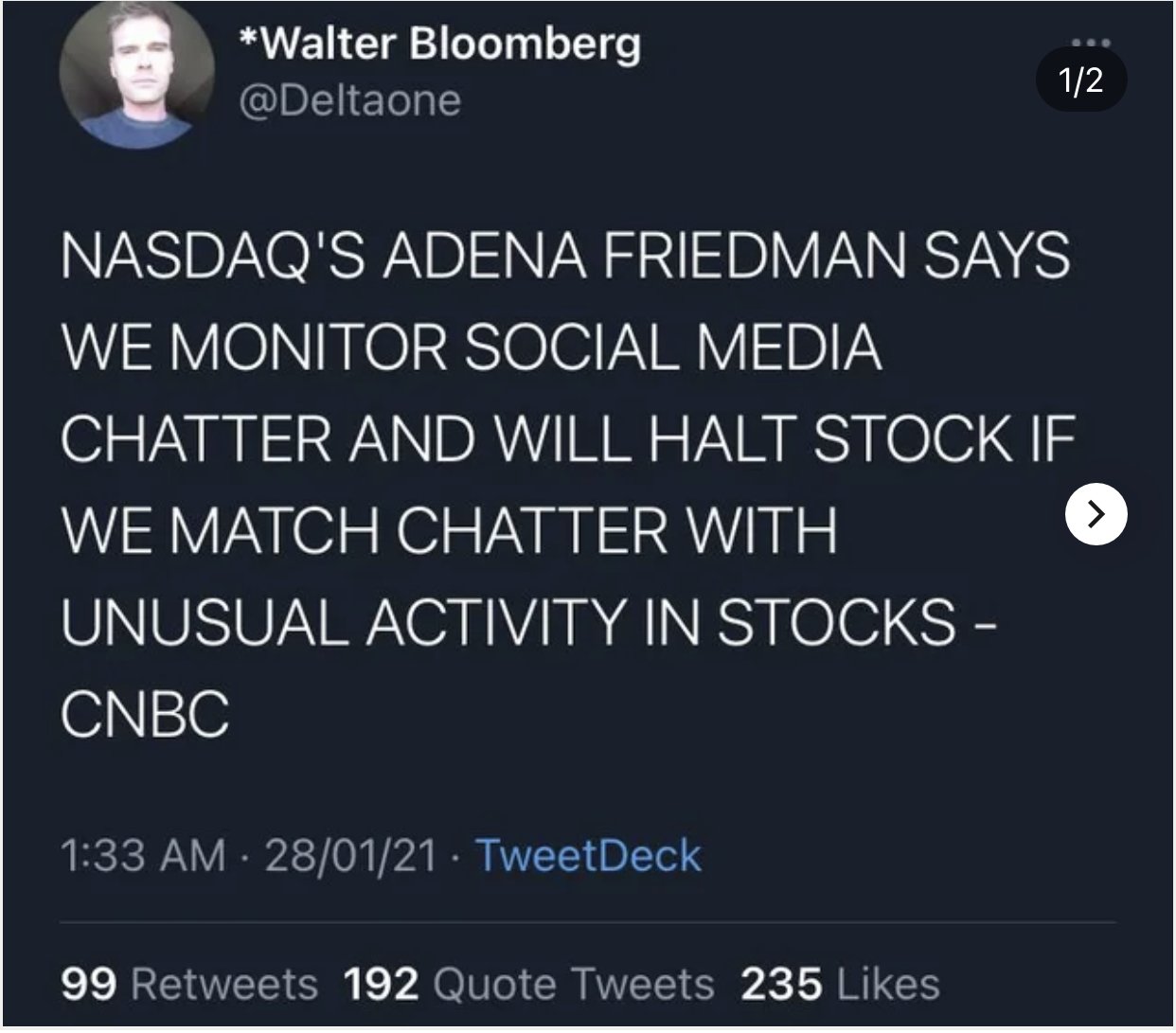Open the Quote Tweets label
This screenshot has height=1033, width=1176.
[x=573, y=985]
